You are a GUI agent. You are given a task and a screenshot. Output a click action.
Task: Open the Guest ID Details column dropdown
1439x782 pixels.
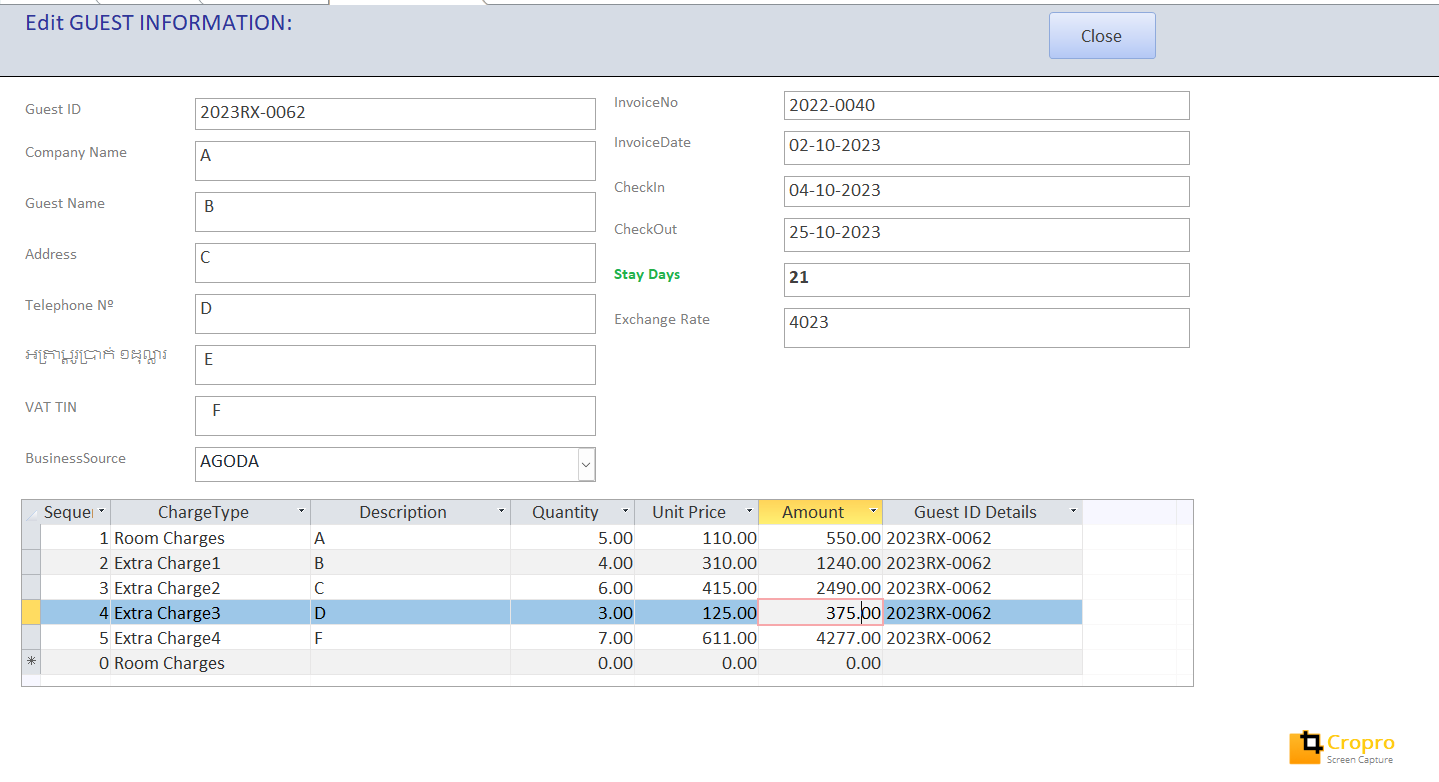click(1073, 512)
